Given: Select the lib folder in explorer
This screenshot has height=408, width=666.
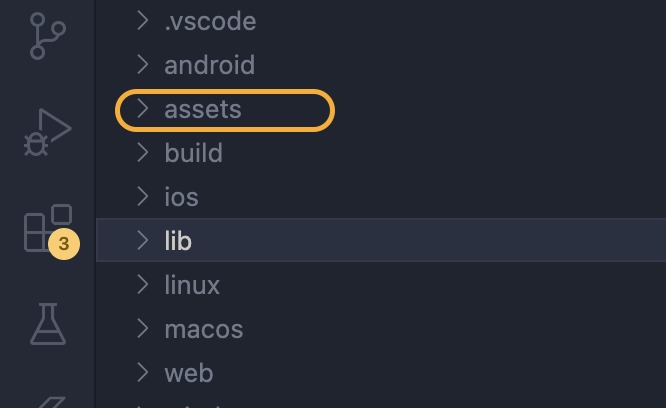Looking at the screenshot, I should [381, 240].
